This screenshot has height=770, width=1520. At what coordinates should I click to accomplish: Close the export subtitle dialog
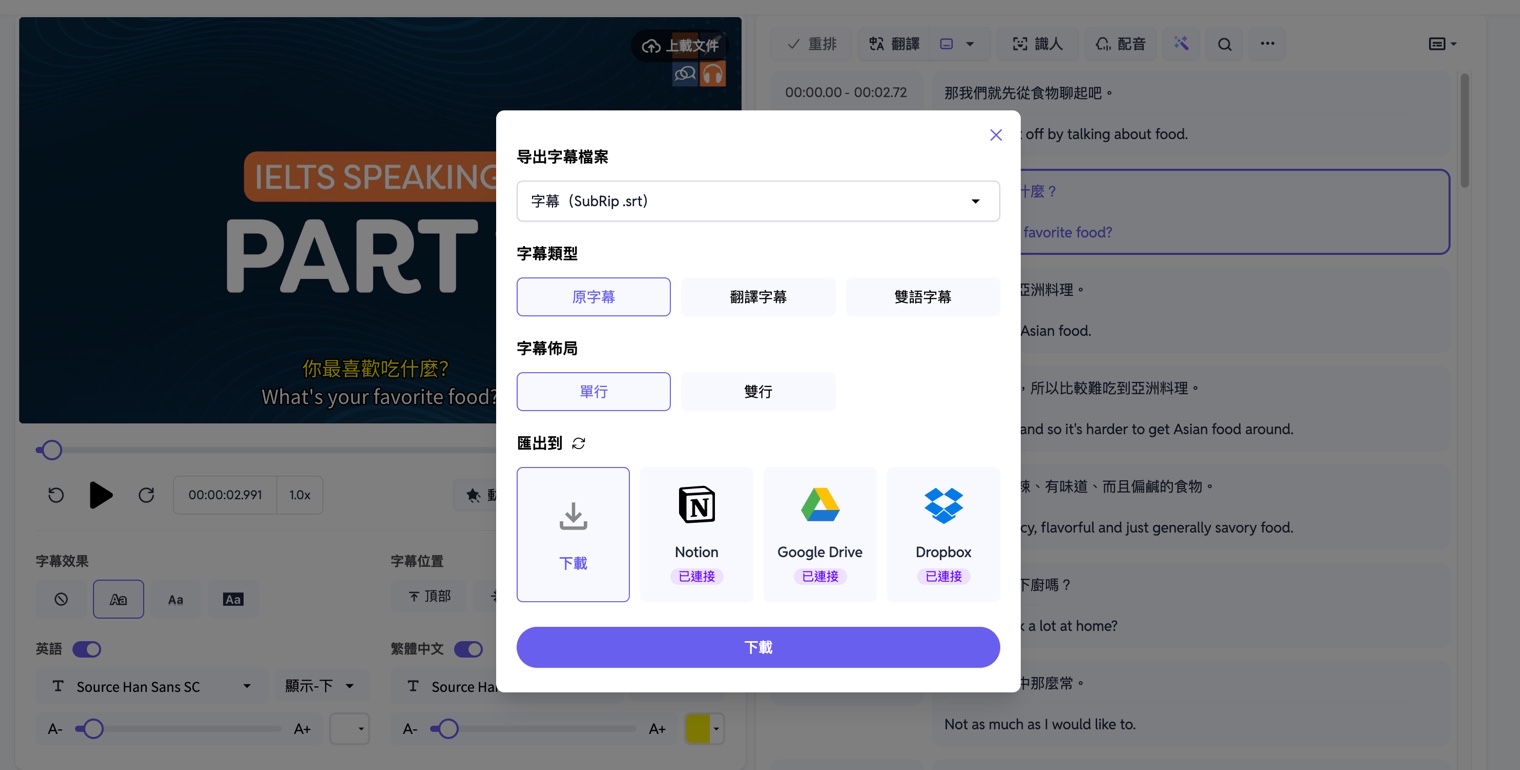pos(995,135)
